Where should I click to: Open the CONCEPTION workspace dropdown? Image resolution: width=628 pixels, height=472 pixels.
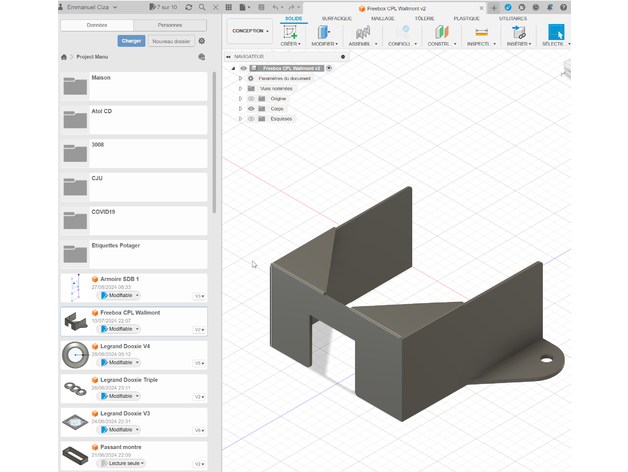pyautogui.click(x=250, y=31)
